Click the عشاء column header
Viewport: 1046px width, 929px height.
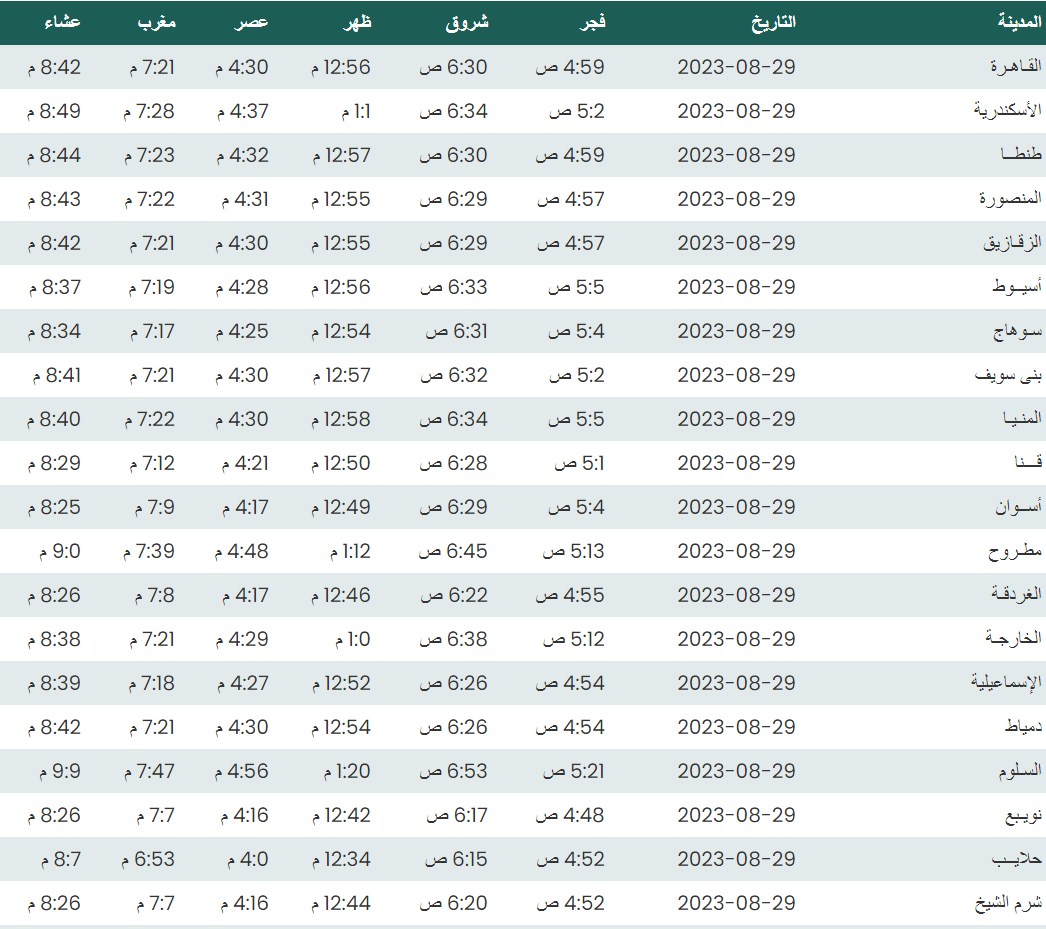pos(63,23)
